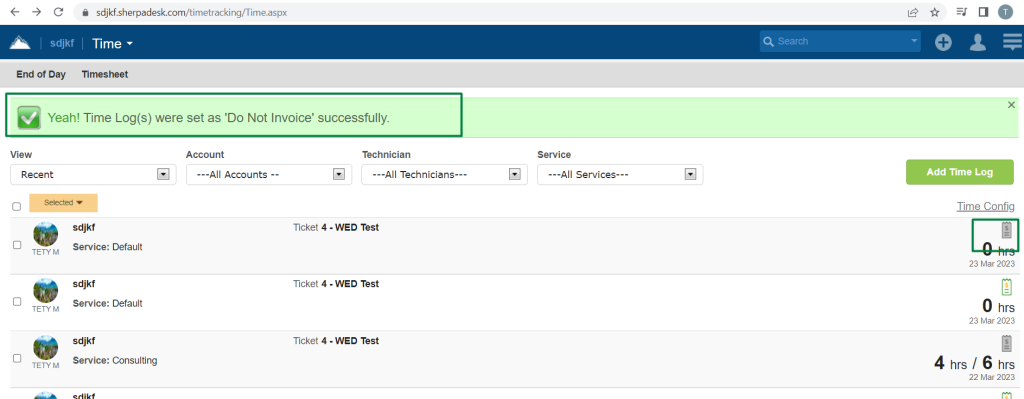Click the Service: Consulting text
The image size is (1024, 399).
[115, 360]
